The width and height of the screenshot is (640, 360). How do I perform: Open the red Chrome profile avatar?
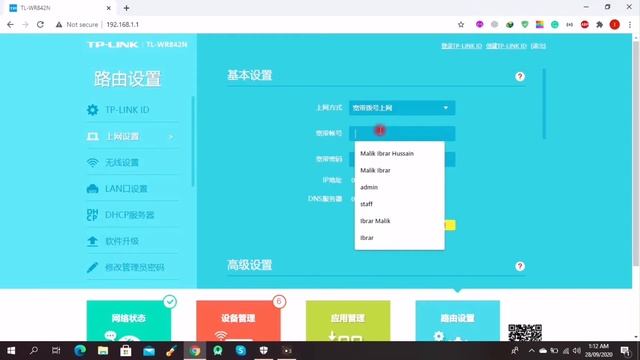point(615,24)
